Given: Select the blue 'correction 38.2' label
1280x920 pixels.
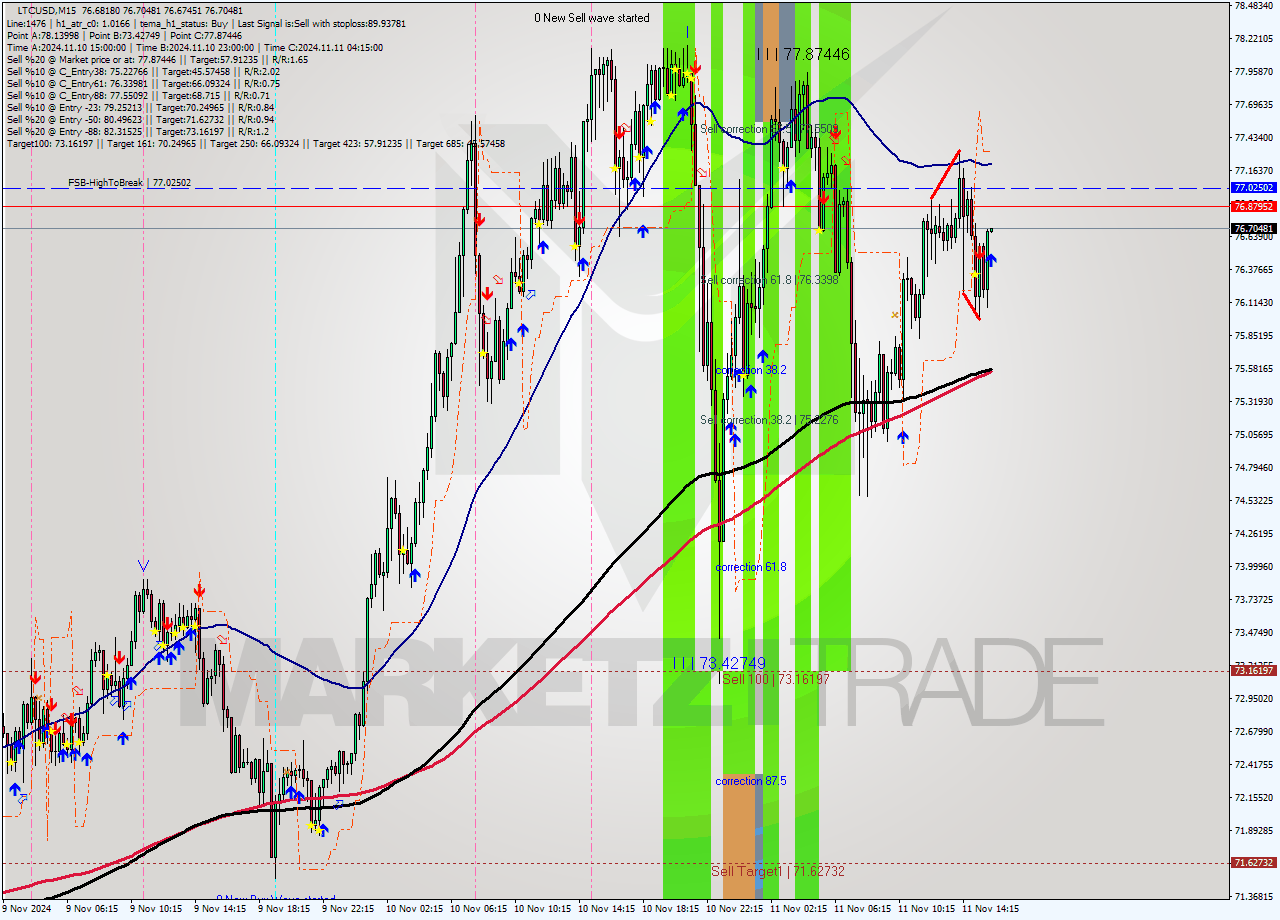Looking at the screenshot, I should (750, 370).
